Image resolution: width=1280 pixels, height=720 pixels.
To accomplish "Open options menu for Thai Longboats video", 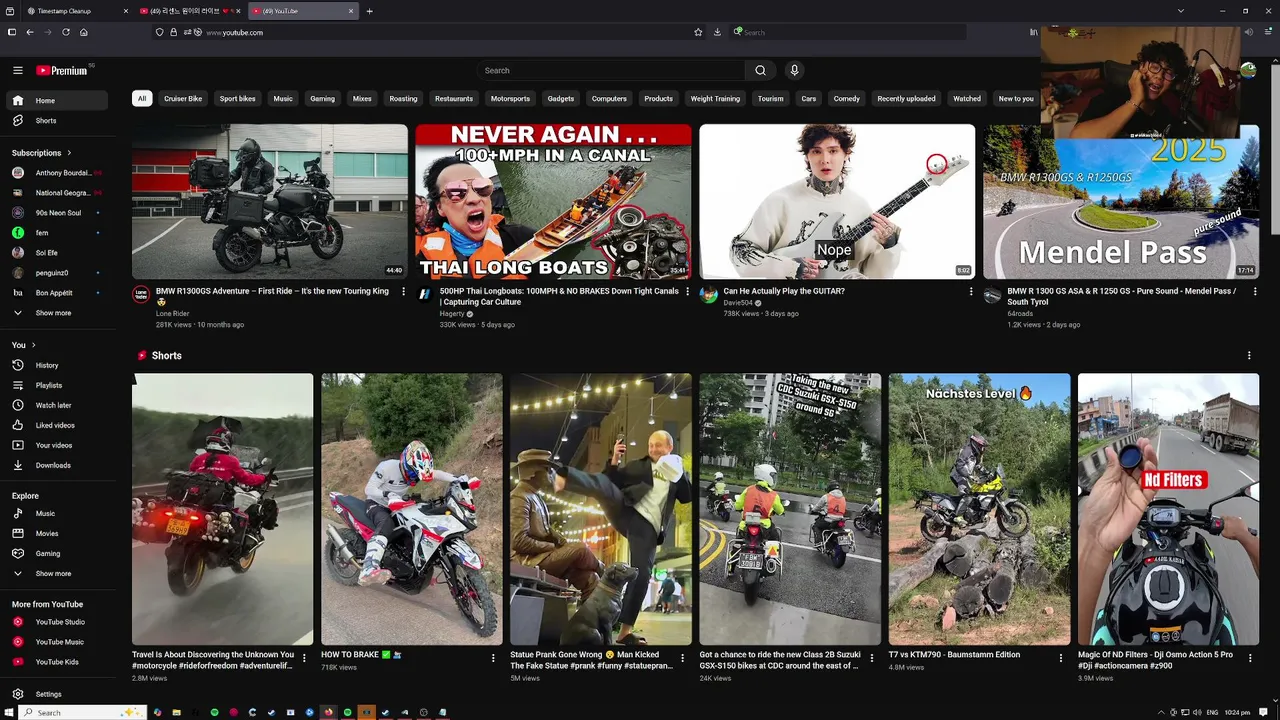I will 687,292.
